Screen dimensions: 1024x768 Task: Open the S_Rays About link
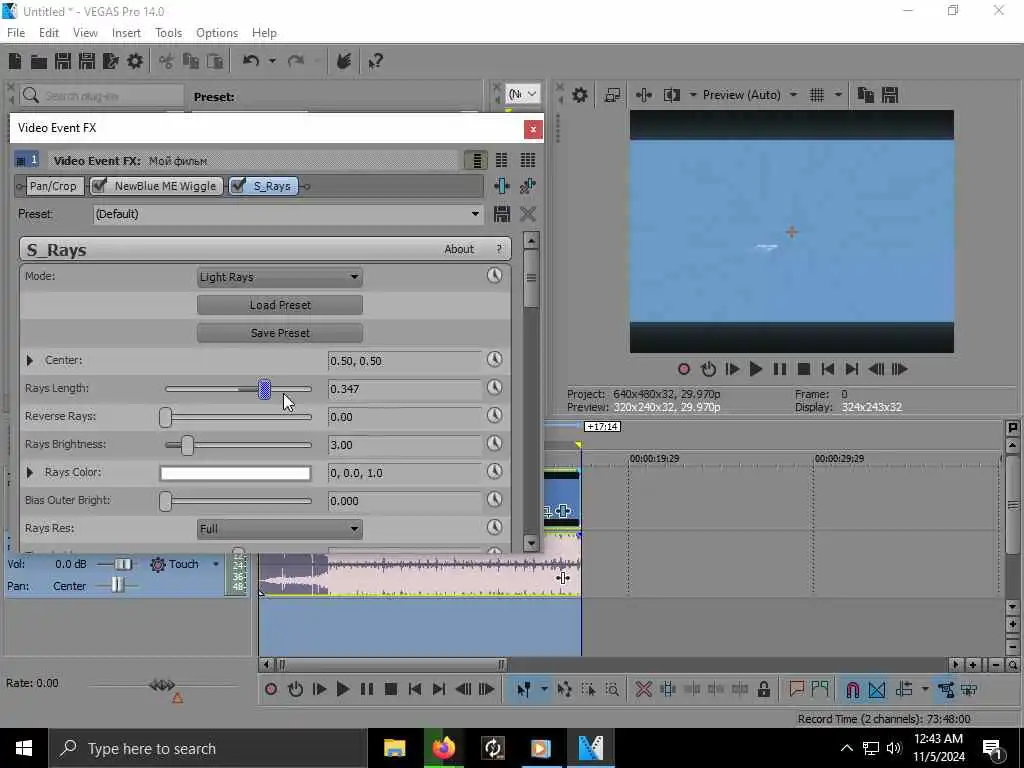459,249
